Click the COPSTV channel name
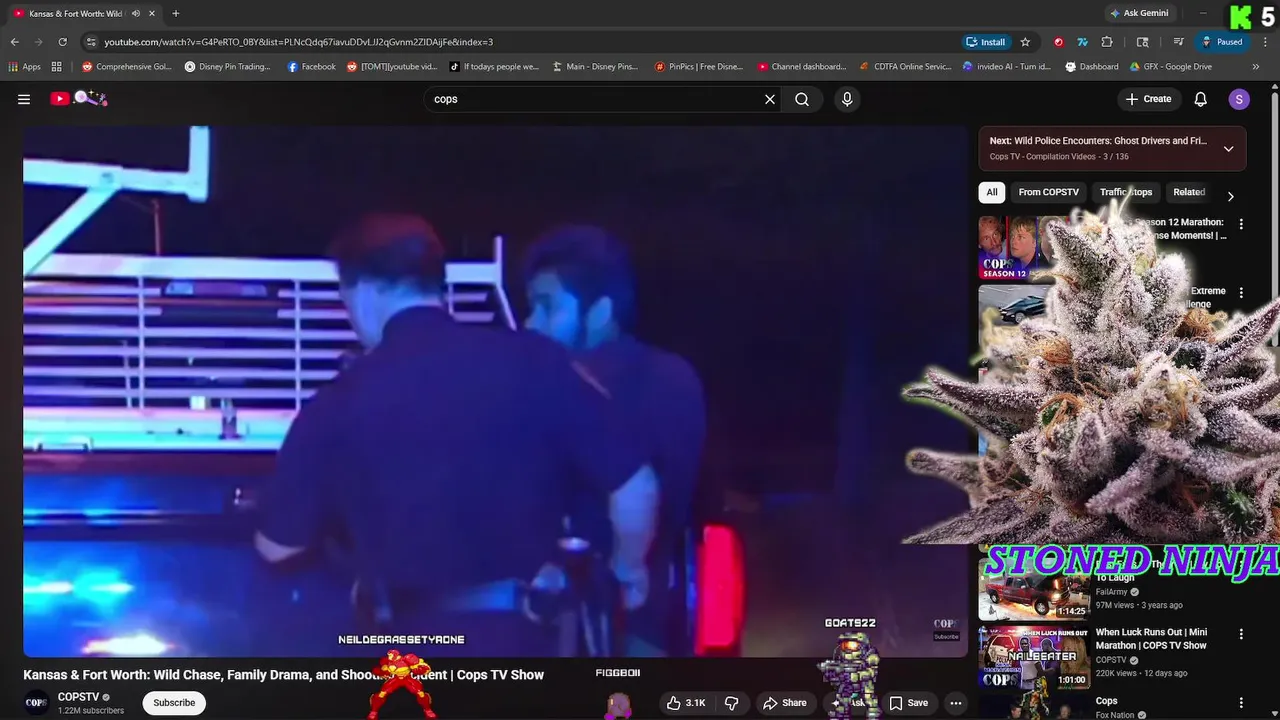The image size is (1280, 720). 78,697
